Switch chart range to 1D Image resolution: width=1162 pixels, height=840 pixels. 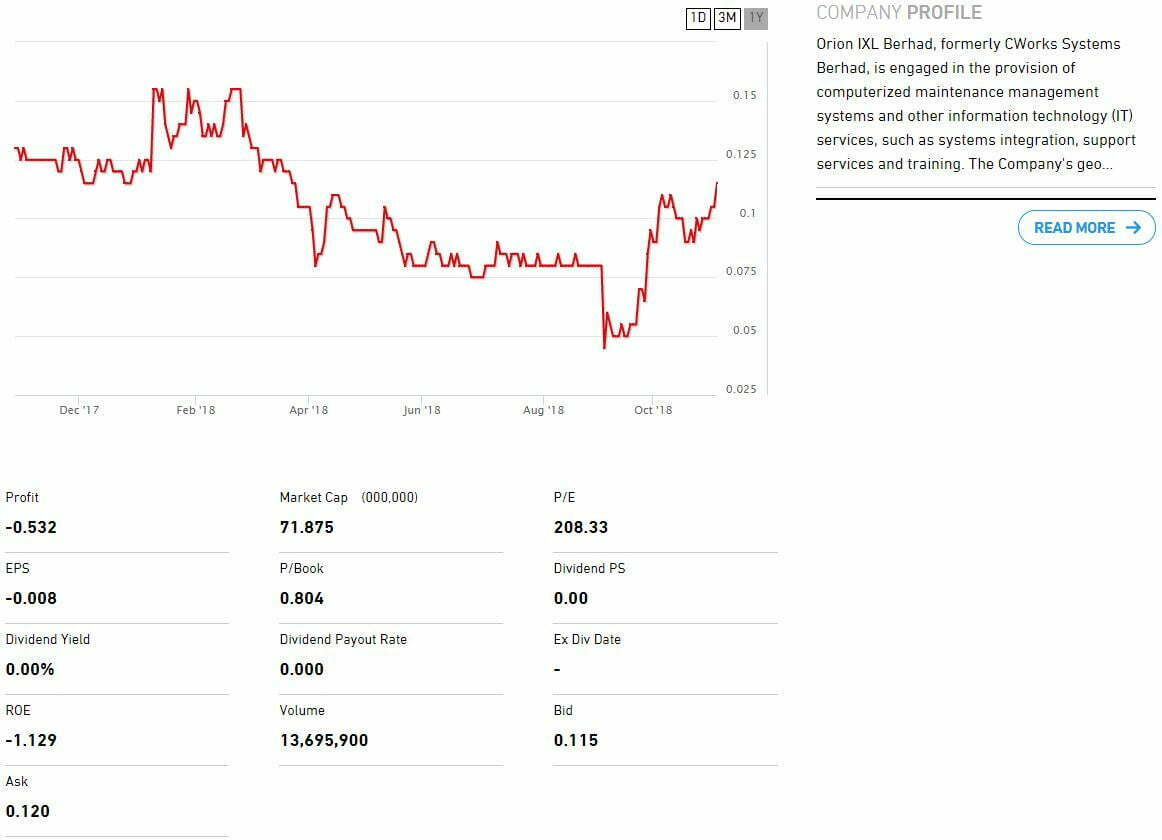pos(698,18)
